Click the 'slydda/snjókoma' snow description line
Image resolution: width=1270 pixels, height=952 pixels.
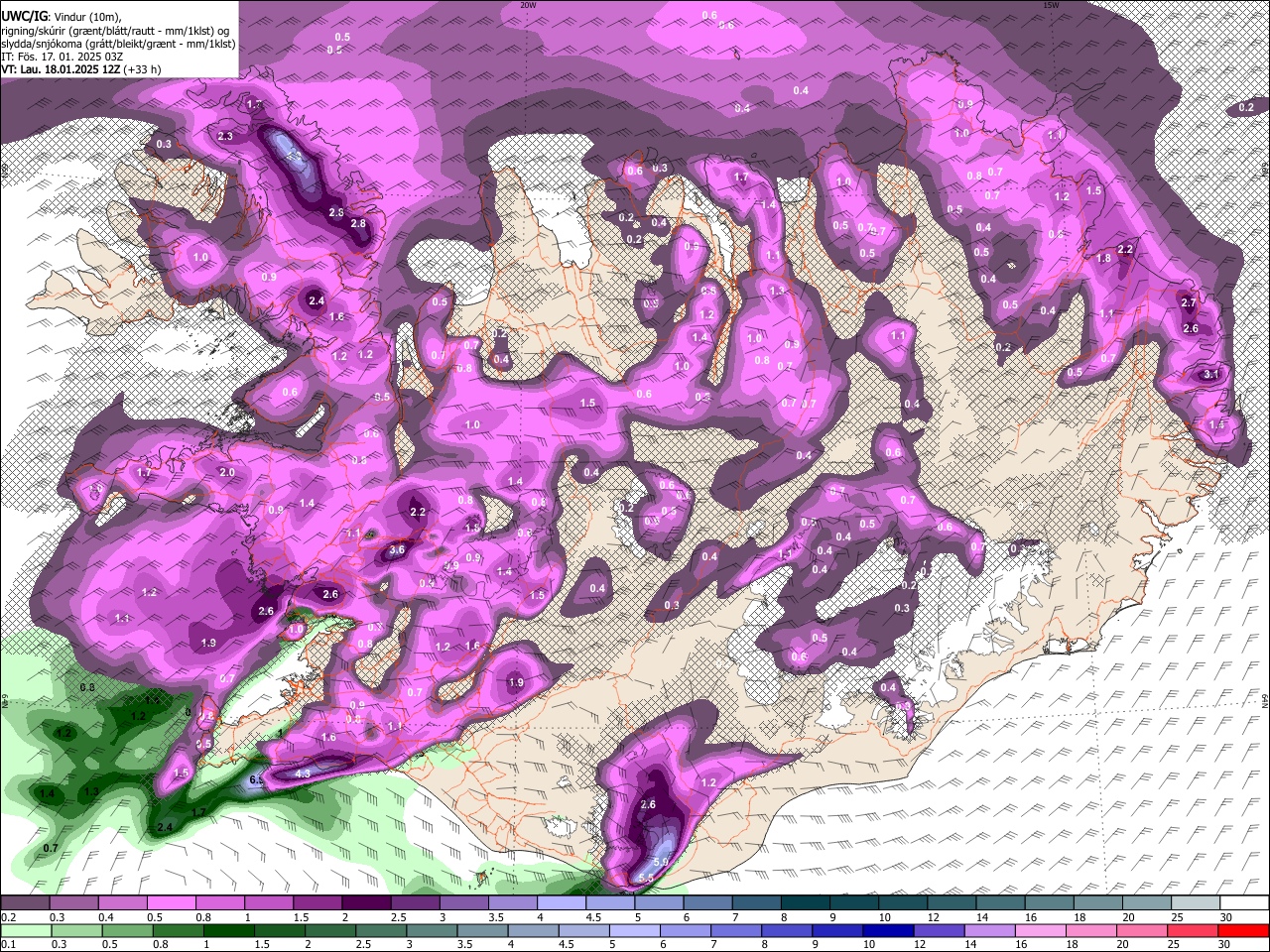[118, 44]
